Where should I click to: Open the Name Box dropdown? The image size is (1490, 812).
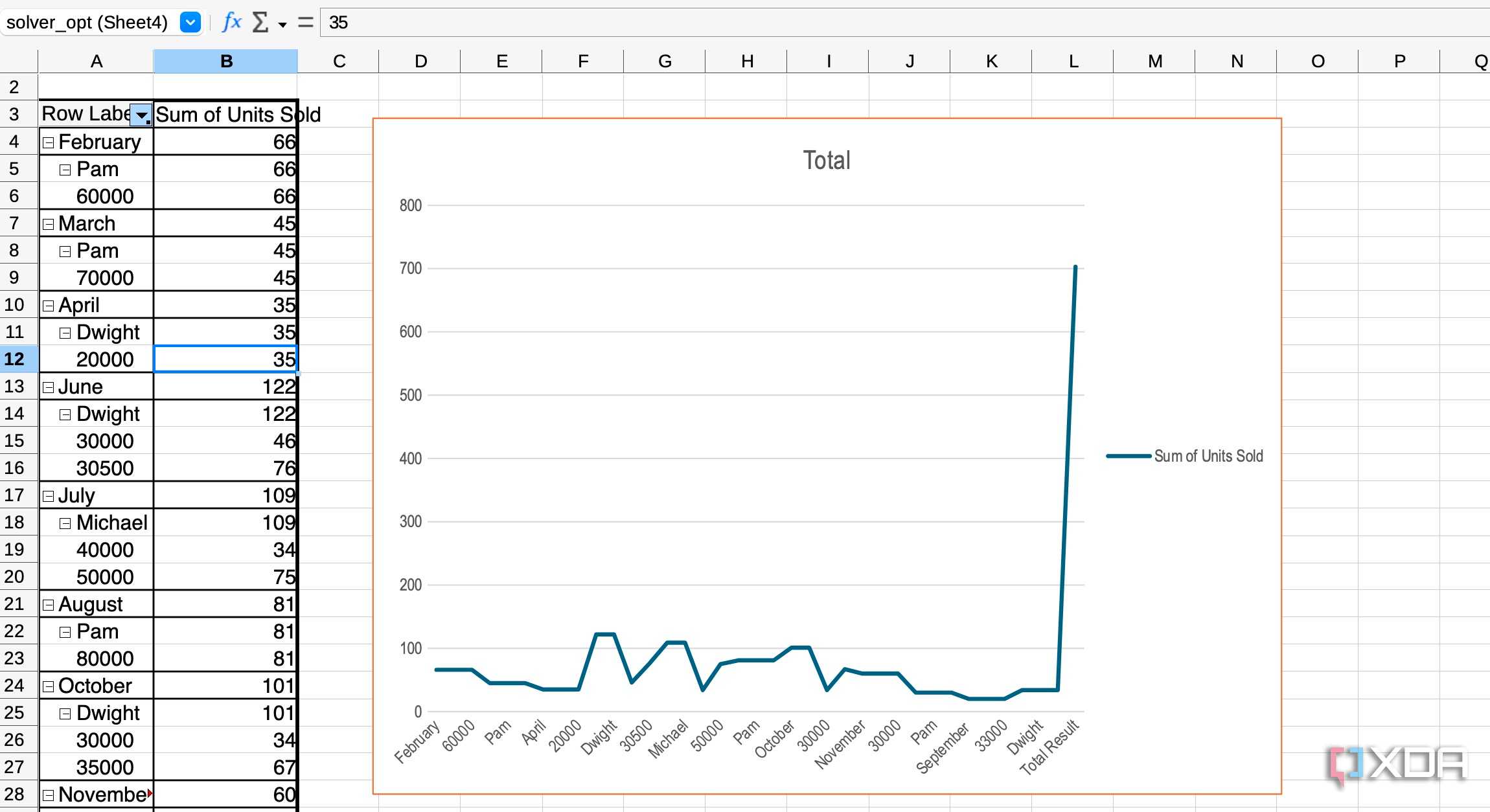pyautogui.click(x=190, y=23)
